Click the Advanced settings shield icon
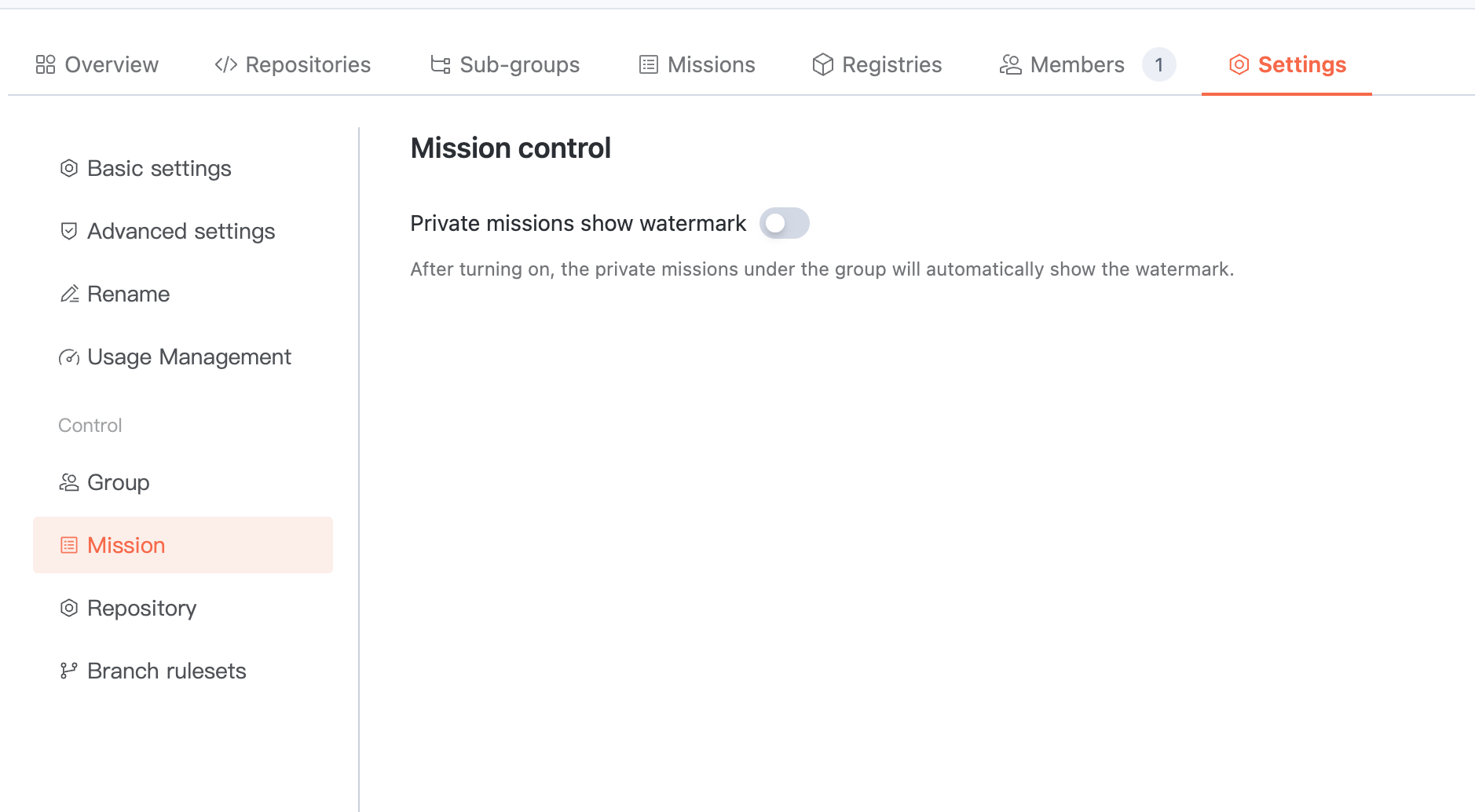 pos(69,231)
